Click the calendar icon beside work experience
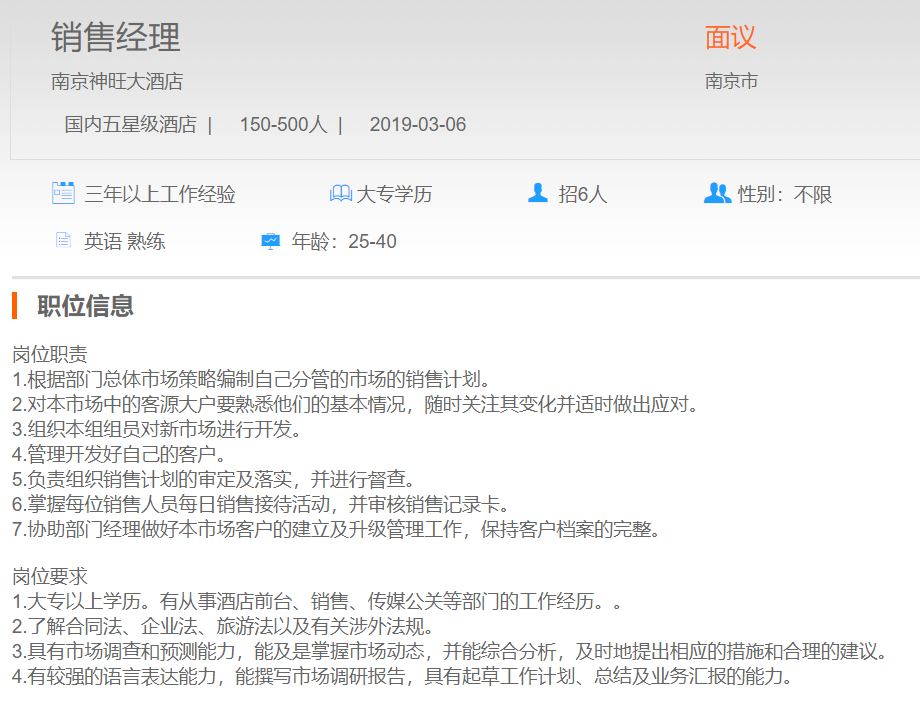The image size is (920, 727). click(x=63, y=193)
